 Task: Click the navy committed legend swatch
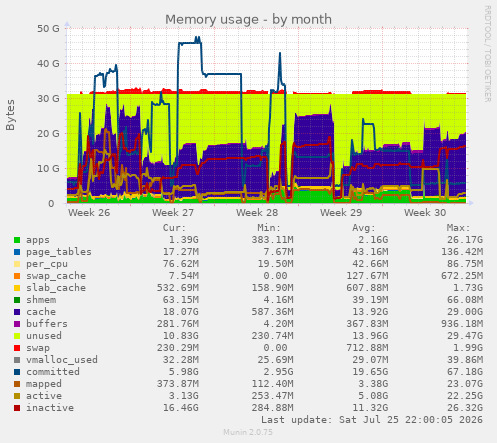[x=17, y=372]
